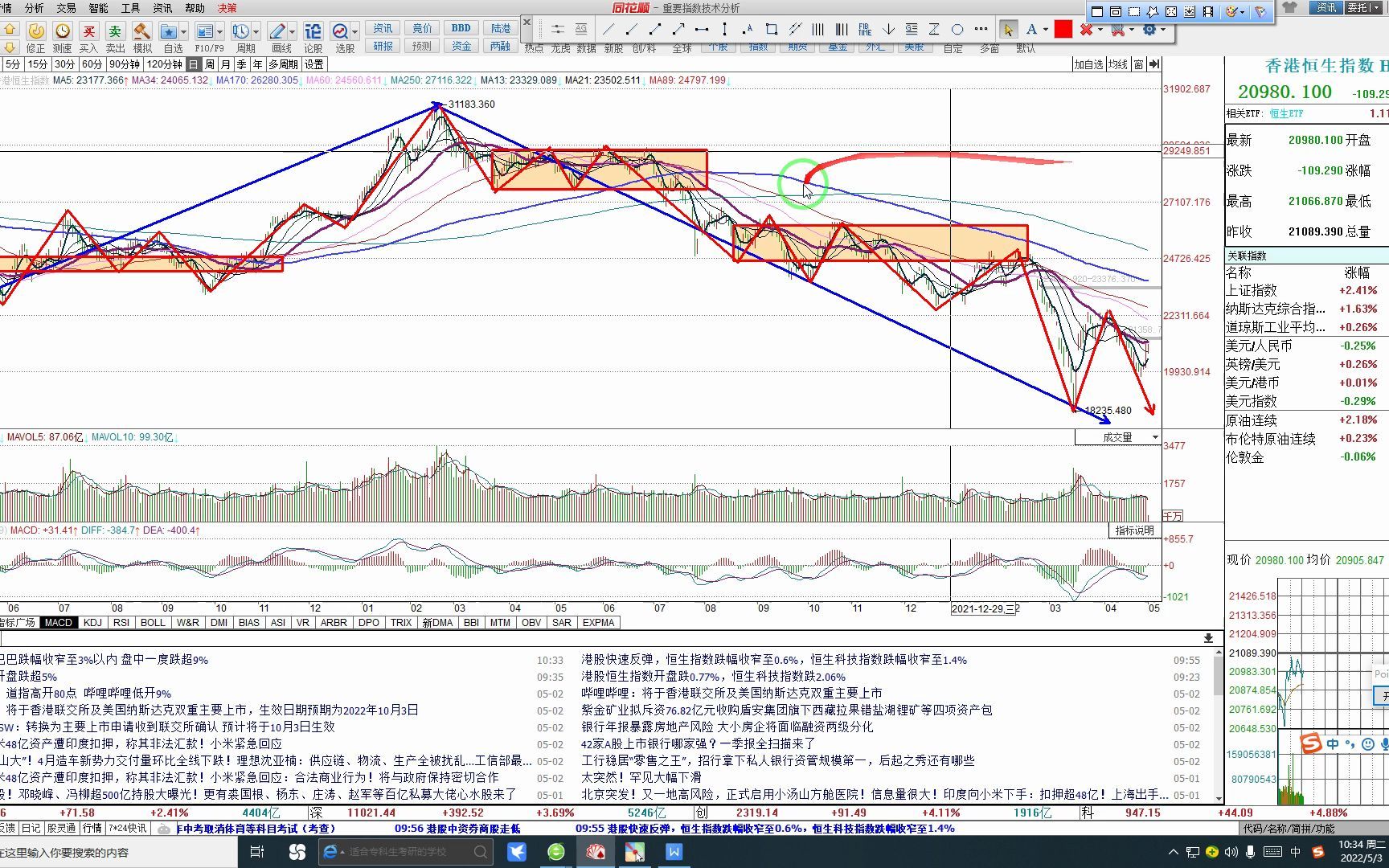Click the 买入 buy icon
Image resolution: width=1389 pixels, height=868 pixels.
(88, 31)
